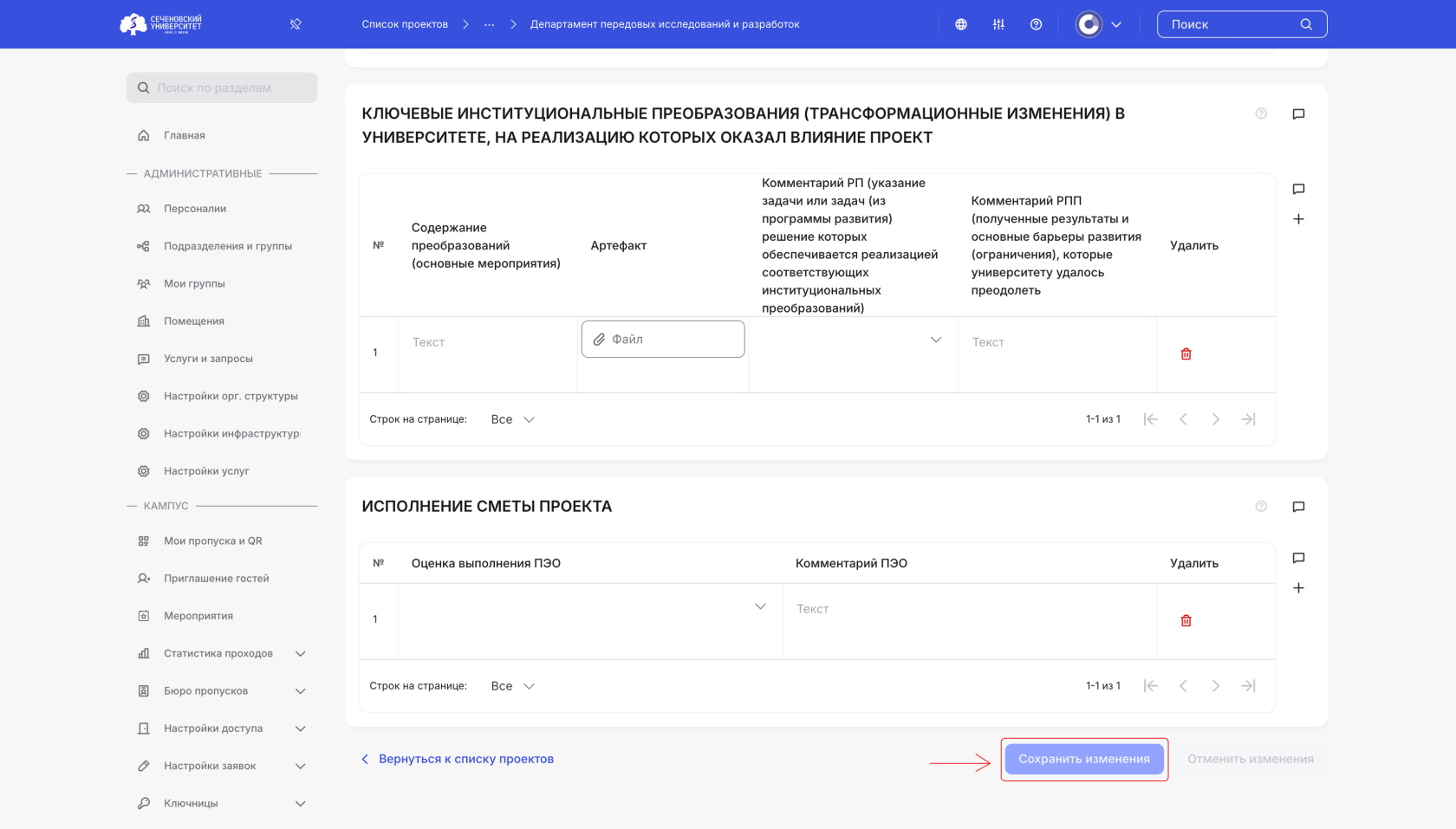Go to Мои пропуска и QR
The height and width of the screenshot is (829, 1456).
tap(212, 541)
